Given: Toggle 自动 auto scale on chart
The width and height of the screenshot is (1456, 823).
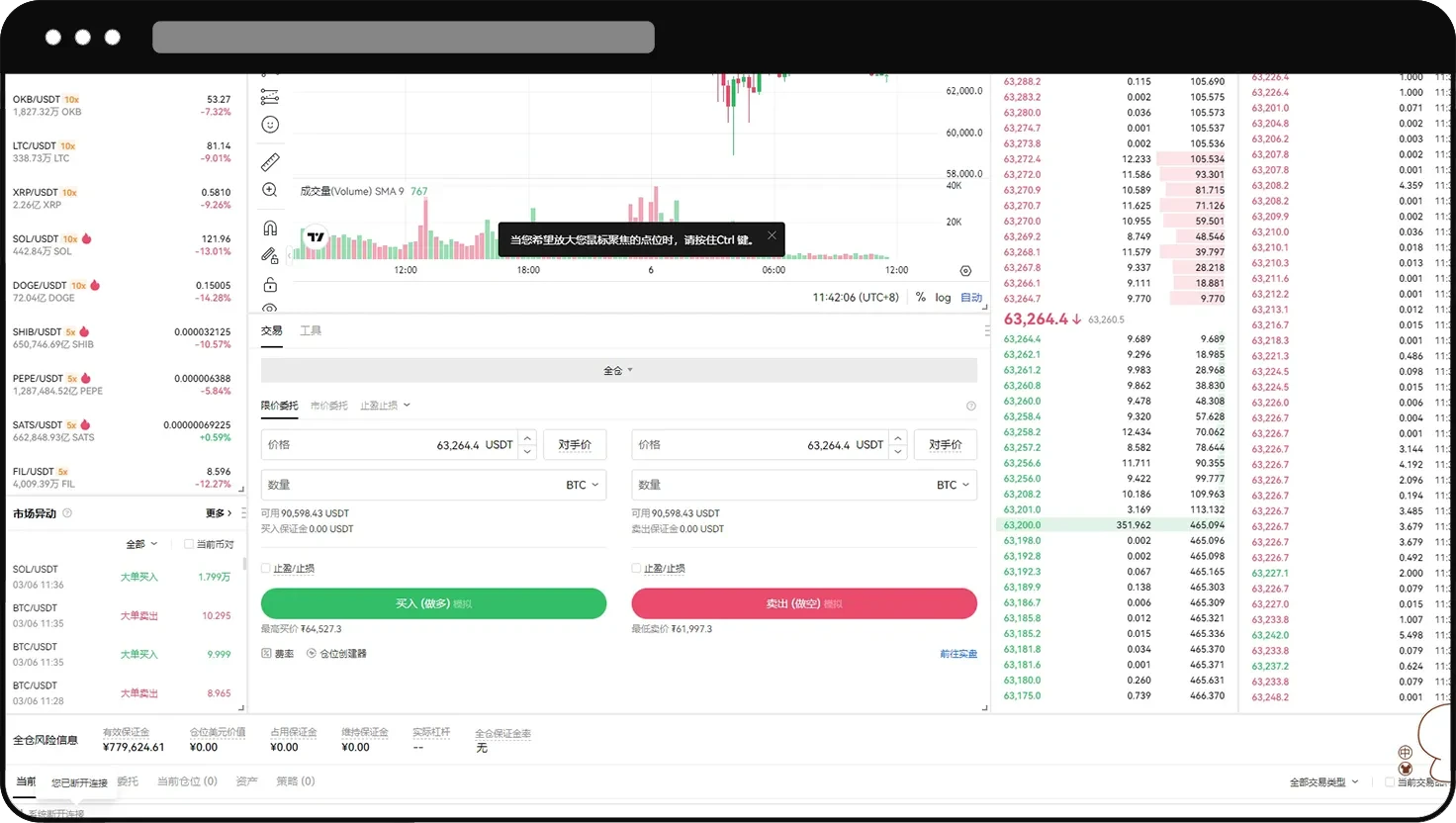Looking at the screenshot, I should (971, 297).
